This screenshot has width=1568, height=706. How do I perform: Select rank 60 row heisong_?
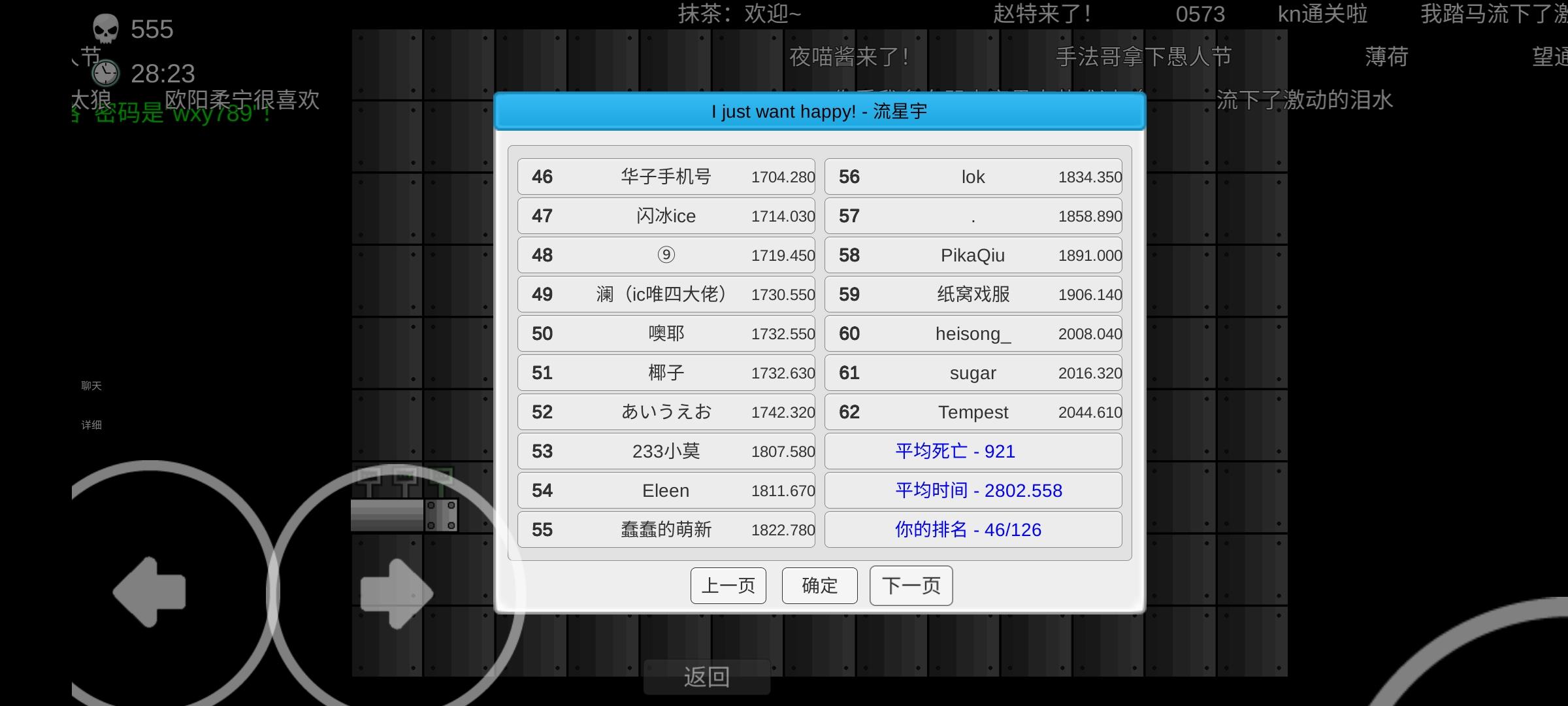973,333
